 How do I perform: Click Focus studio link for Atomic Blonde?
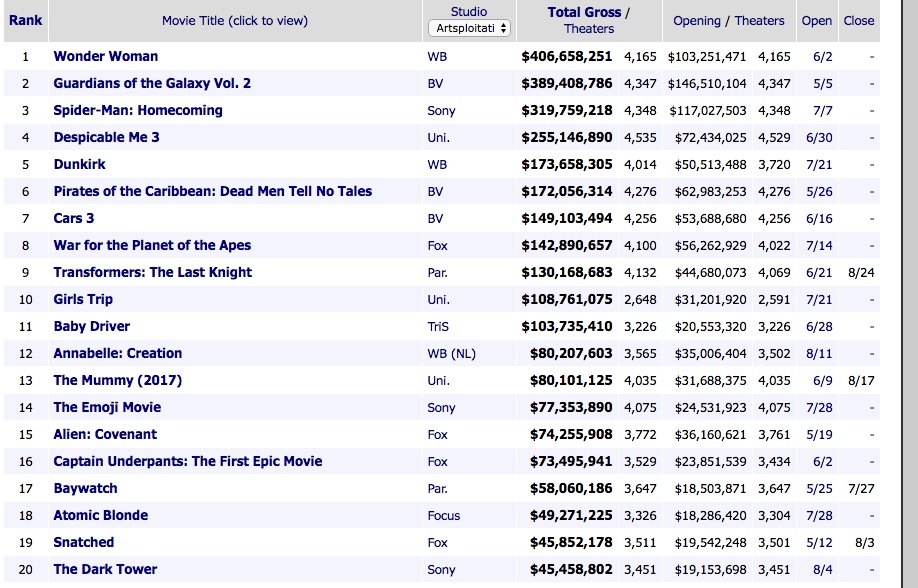pos(444,515)
